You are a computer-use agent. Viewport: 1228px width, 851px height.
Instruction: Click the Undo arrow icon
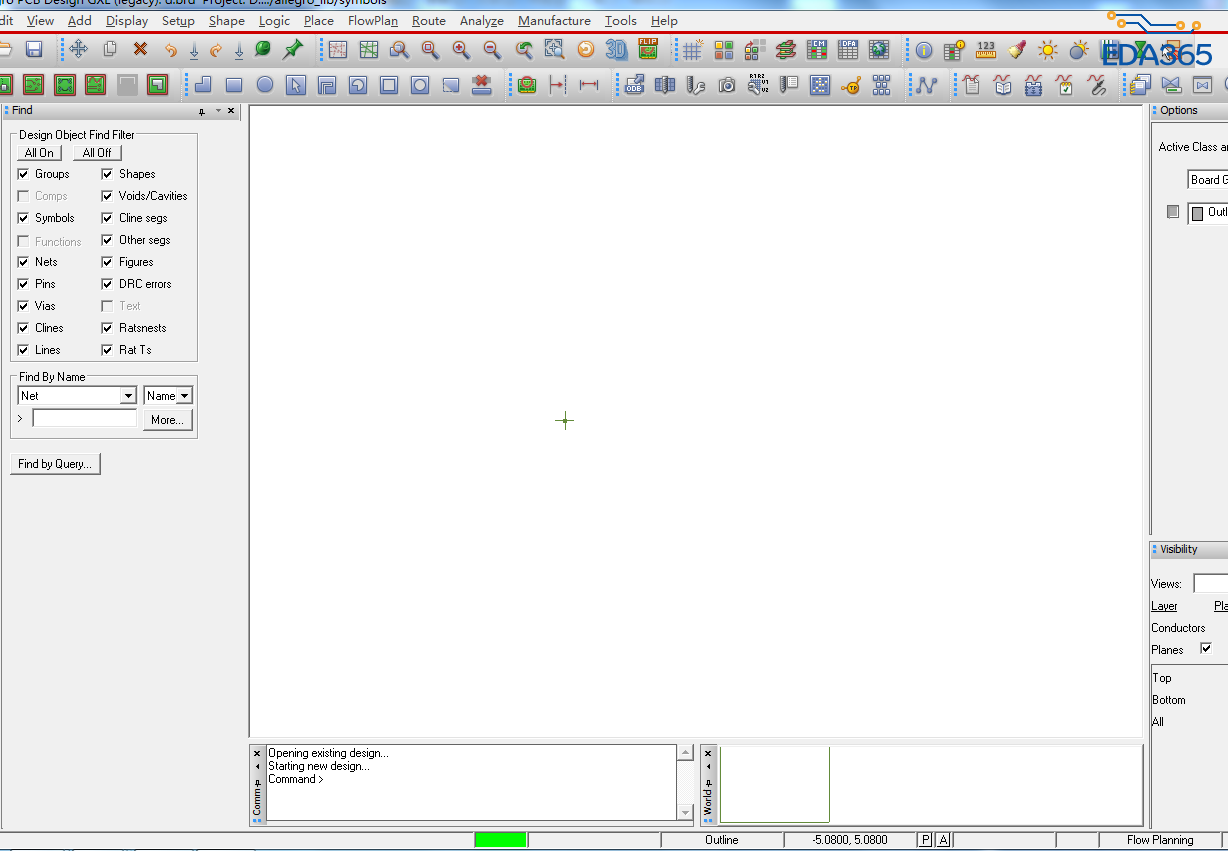(x=170, y=49)
